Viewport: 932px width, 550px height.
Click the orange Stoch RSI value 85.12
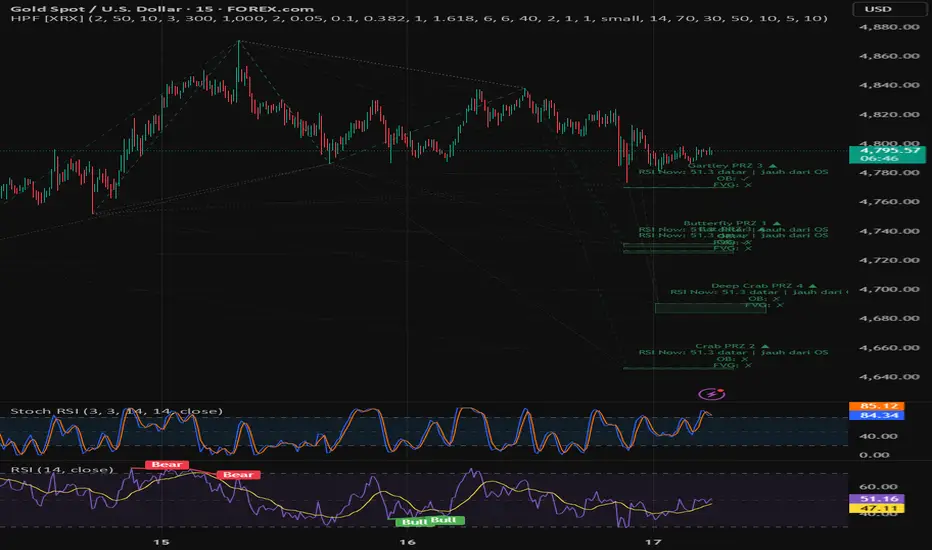pos(877,406)
